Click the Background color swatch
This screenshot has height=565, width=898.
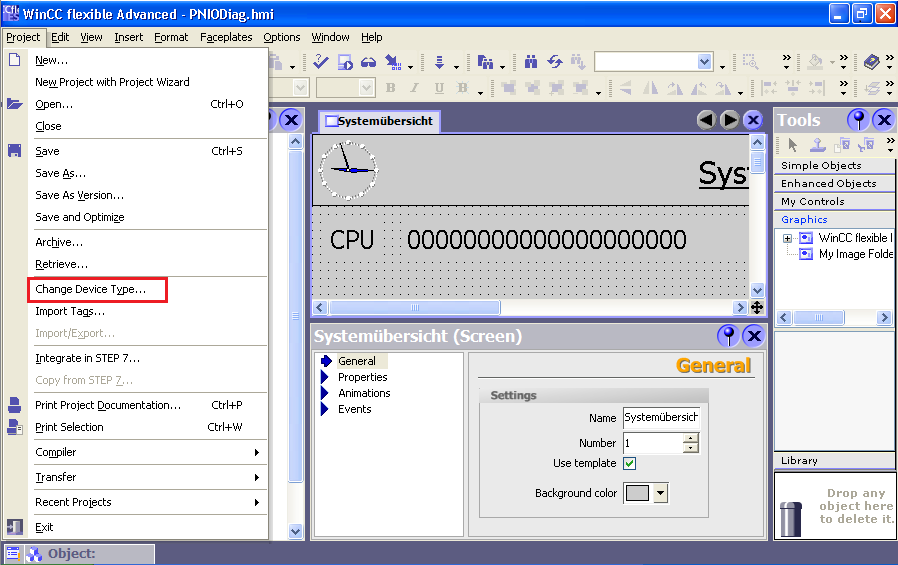pos(637,493)
